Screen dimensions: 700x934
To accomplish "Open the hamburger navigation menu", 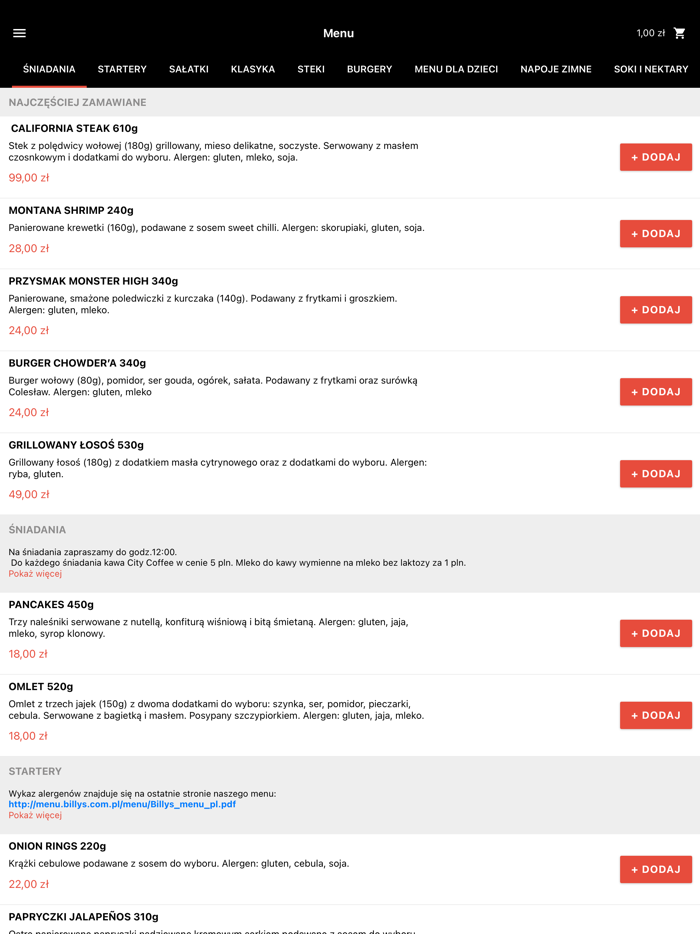I will tap(19, 33).
